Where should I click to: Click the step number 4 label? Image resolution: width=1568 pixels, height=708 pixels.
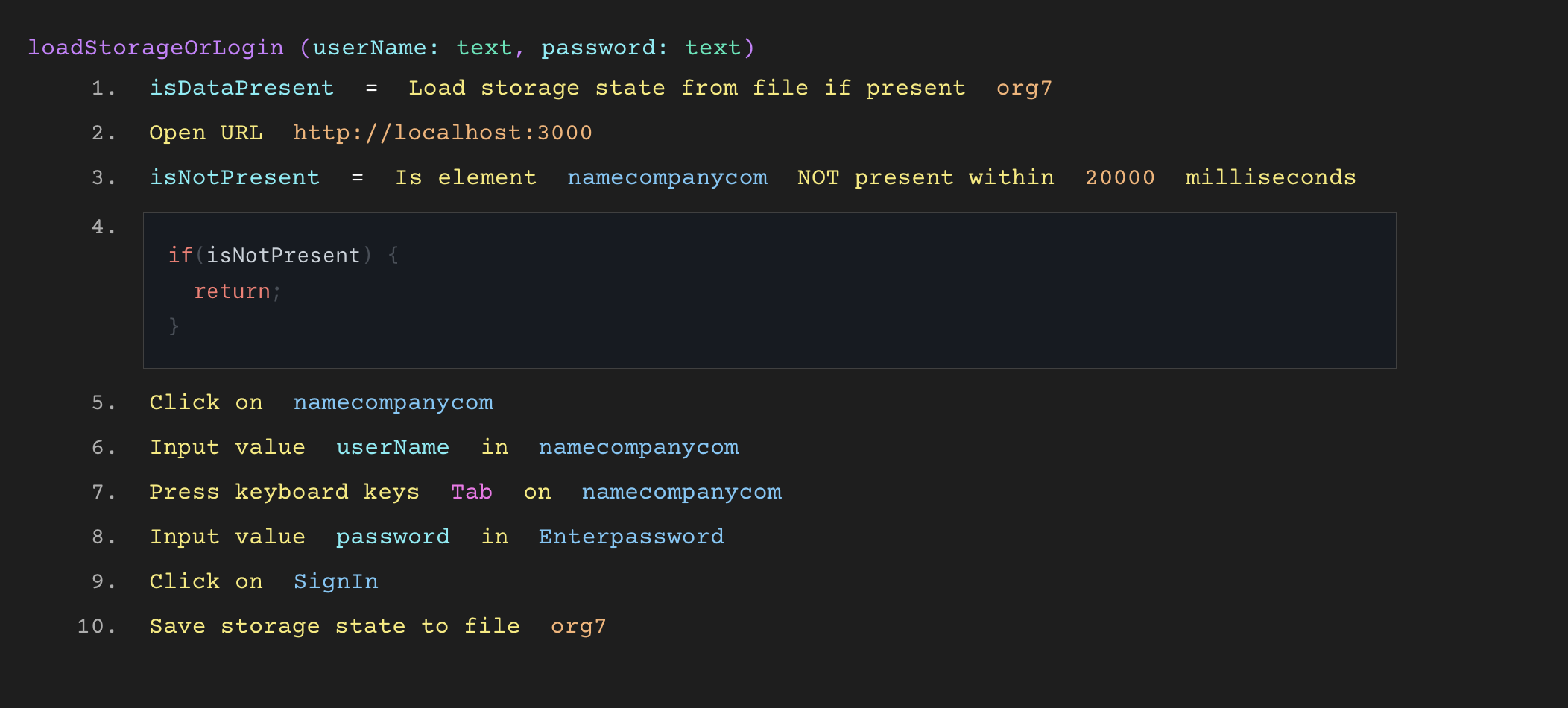pos(104,227)
